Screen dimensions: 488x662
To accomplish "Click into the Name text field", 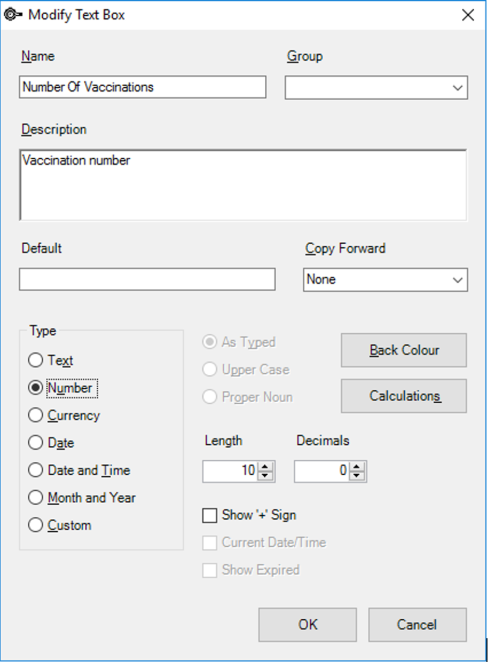I will tap(143, 87).
